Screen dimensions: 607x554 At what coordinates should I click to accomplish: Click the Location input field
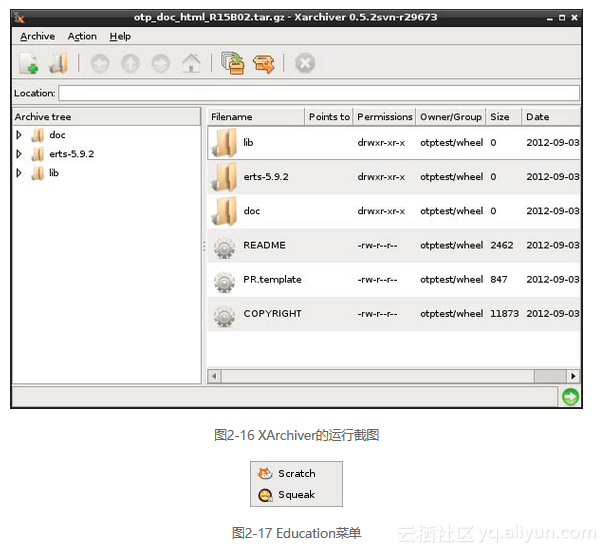point(319,93)
